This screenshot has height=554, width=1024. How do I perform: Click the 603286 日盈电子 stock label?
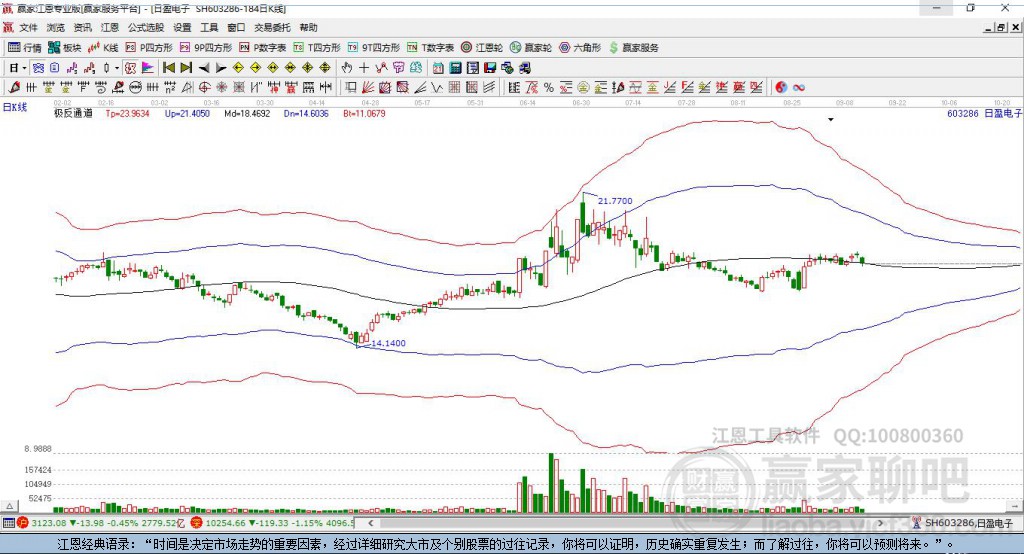coord(984,114)
